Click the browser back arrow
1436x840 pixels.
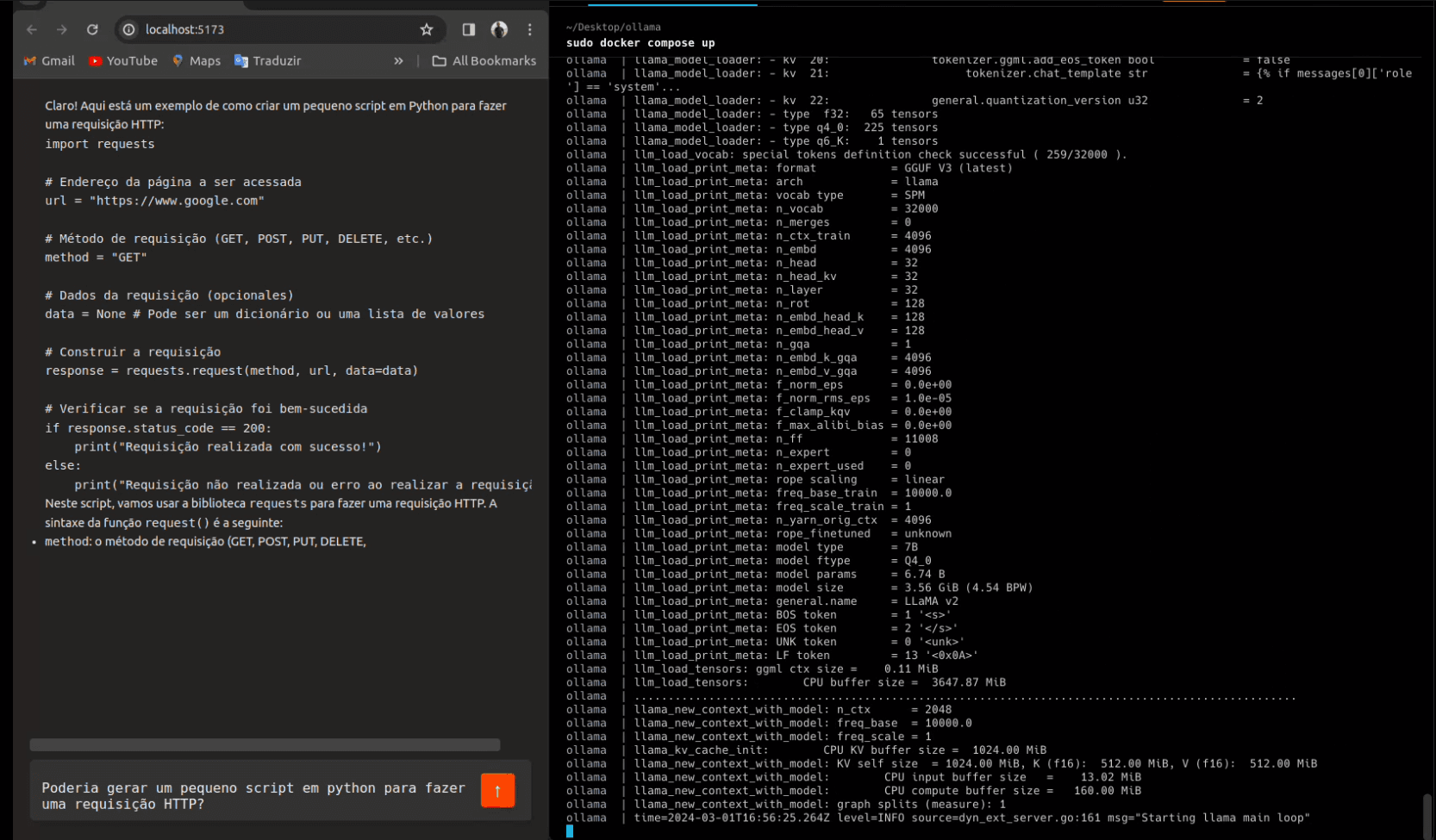(x=32, y=29)
